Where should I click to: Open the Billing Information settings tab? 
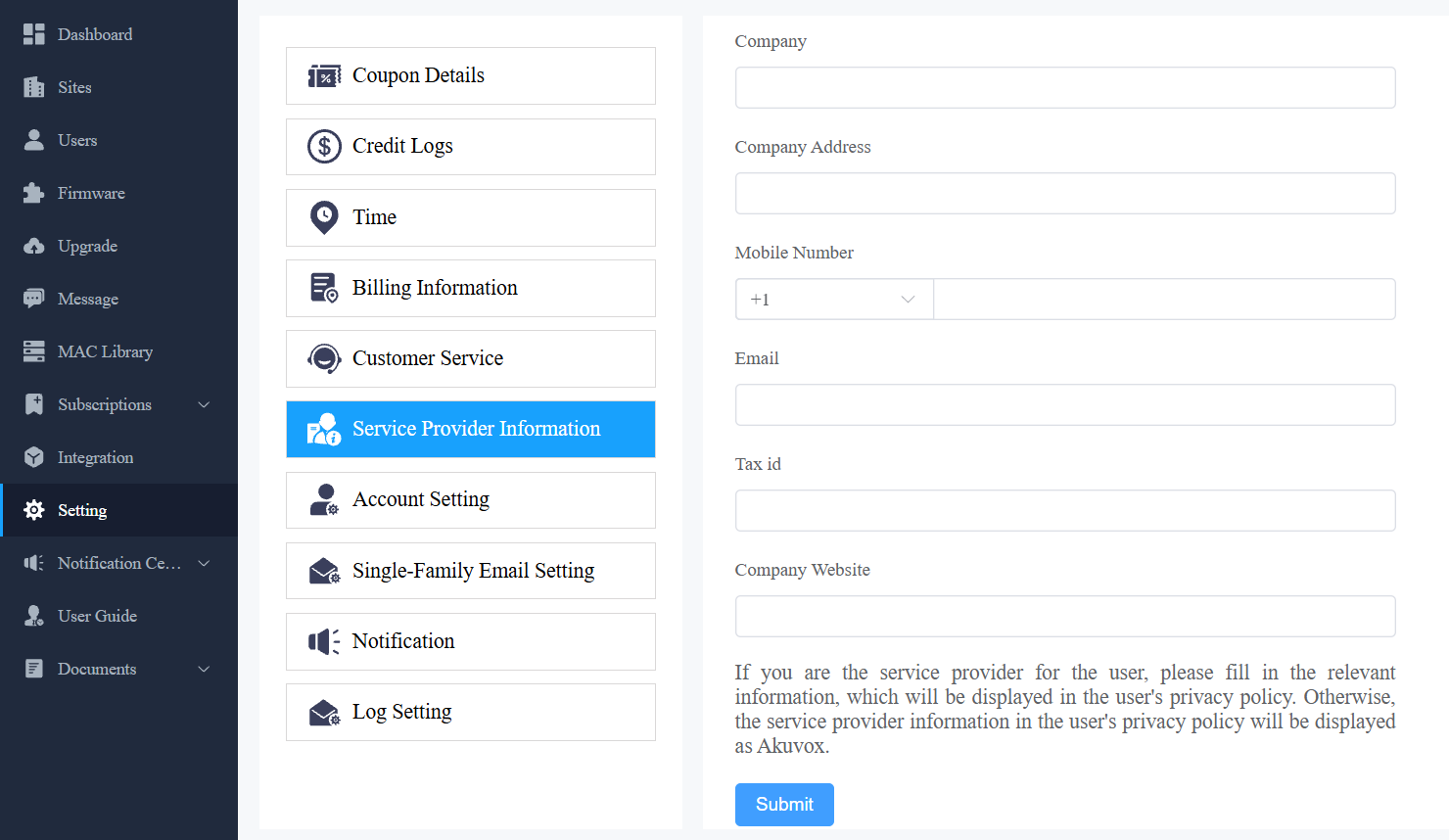[471, 288]
